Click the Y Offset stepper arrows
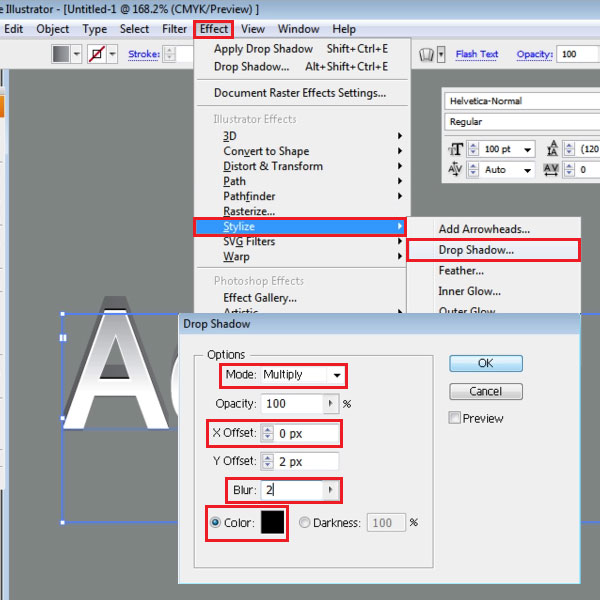Image resolution: width=600 pixels, height=600 pixels. click(x=267, y=461)
